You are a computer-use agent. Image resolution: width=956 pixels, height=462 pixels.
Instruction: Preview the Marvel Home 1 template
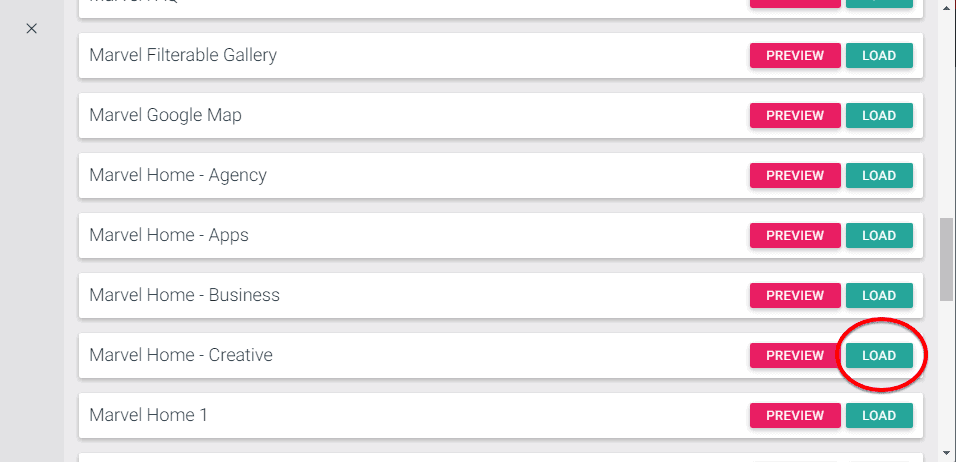coord(795,416)
